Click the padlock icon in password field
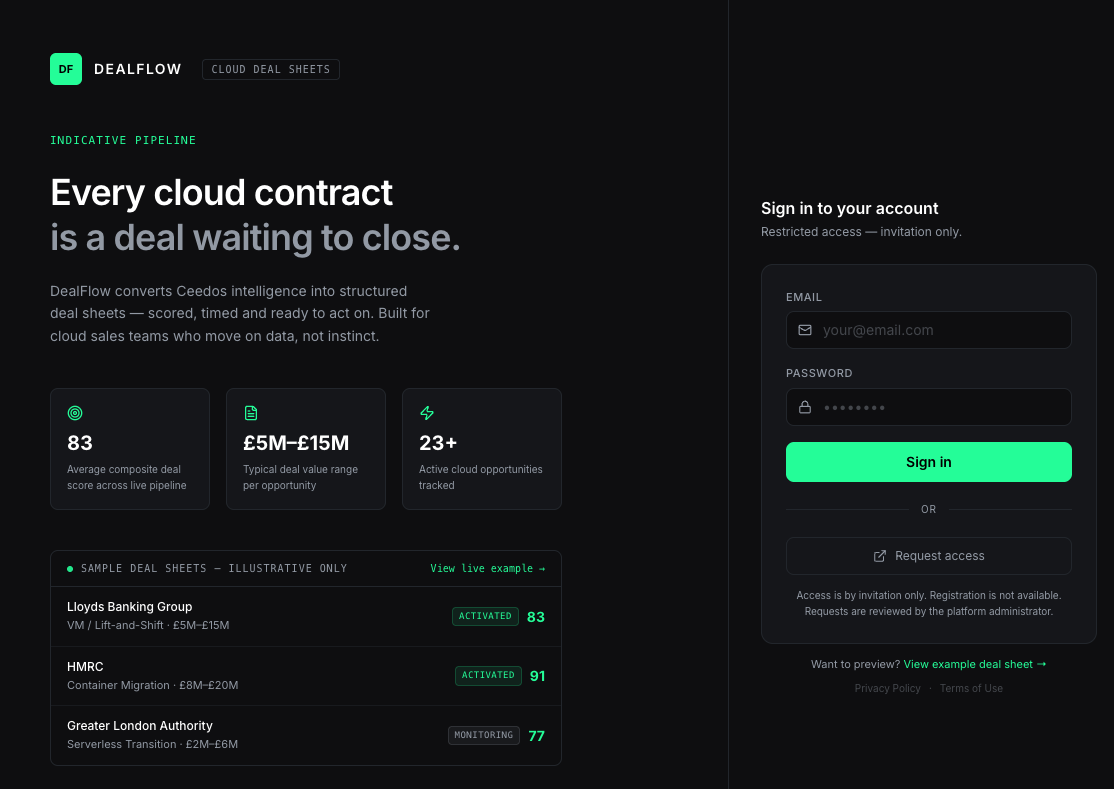This screenshot has width=1114, height=789. pos(805,407)
